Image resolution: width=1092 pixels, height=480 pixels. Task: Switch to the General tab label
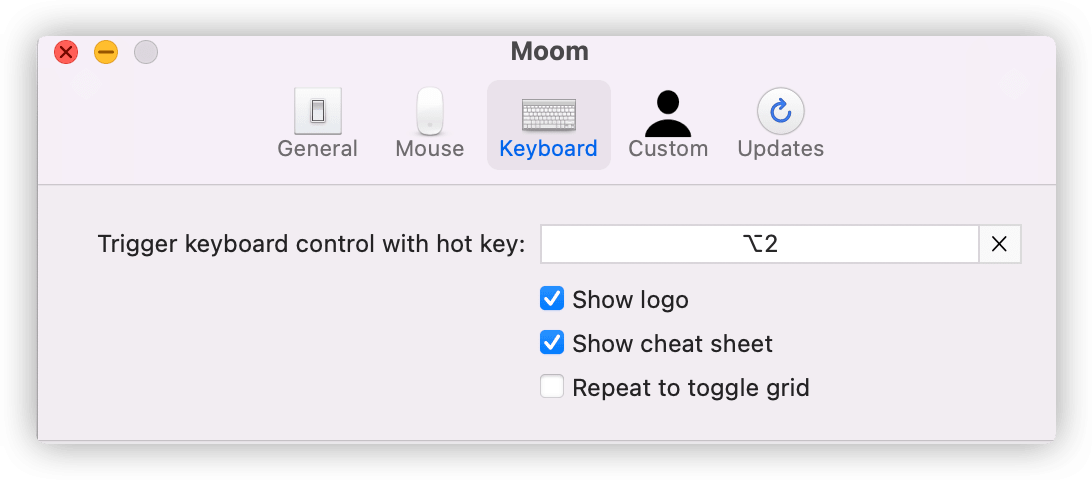click(x=318, y=148)
